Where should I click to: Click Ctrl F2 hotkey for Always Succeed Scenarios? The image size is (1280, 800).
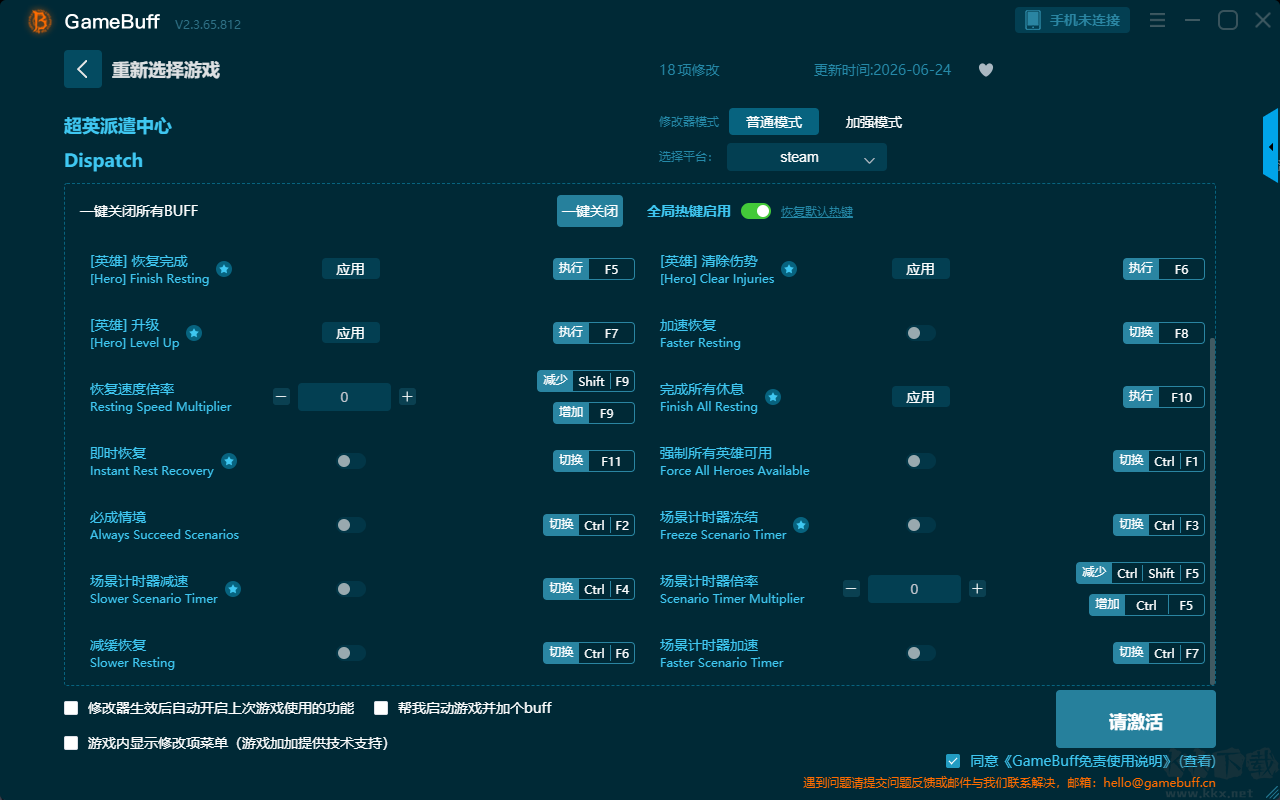click(589, 525)
